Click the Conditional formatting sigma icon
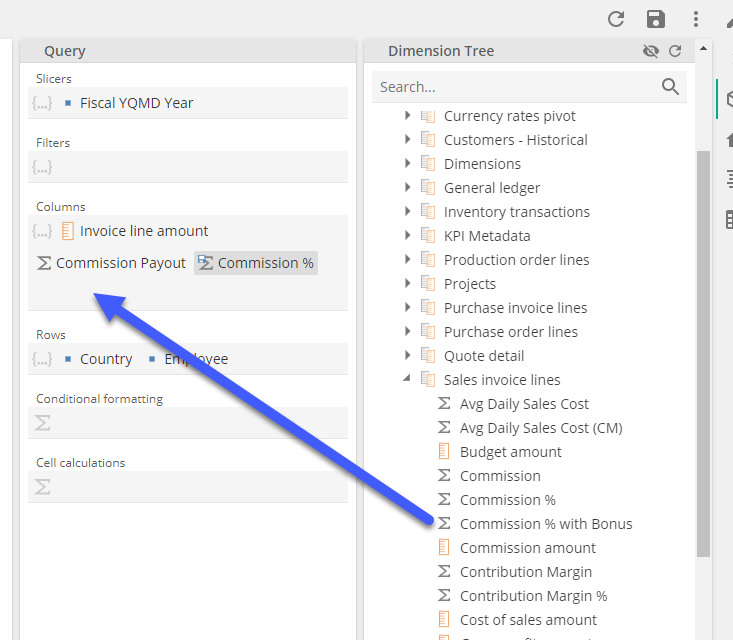This screenshot has height=640, width=733. point(43,423)
